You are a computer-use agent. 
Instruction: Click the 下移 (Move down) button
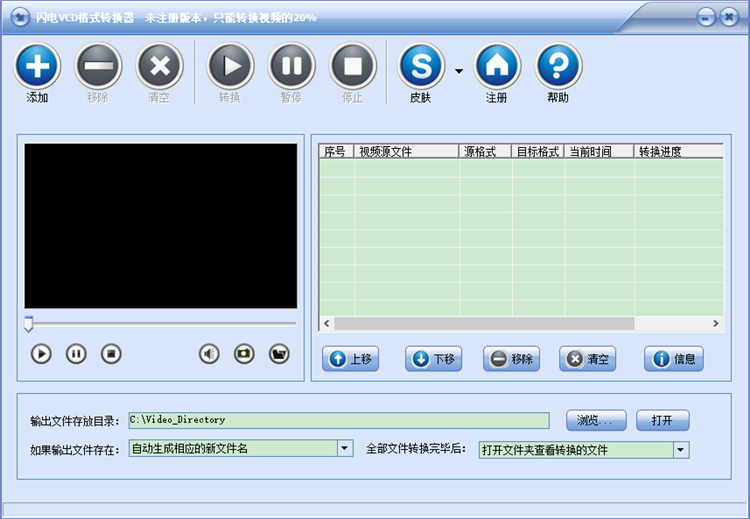[433, 359]
